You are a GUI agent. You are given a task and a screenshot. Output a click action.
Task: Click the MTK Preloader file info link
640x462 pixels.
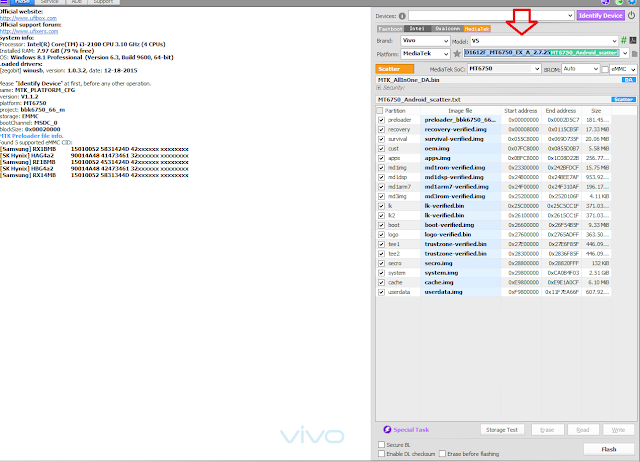[x=31, y=135]
